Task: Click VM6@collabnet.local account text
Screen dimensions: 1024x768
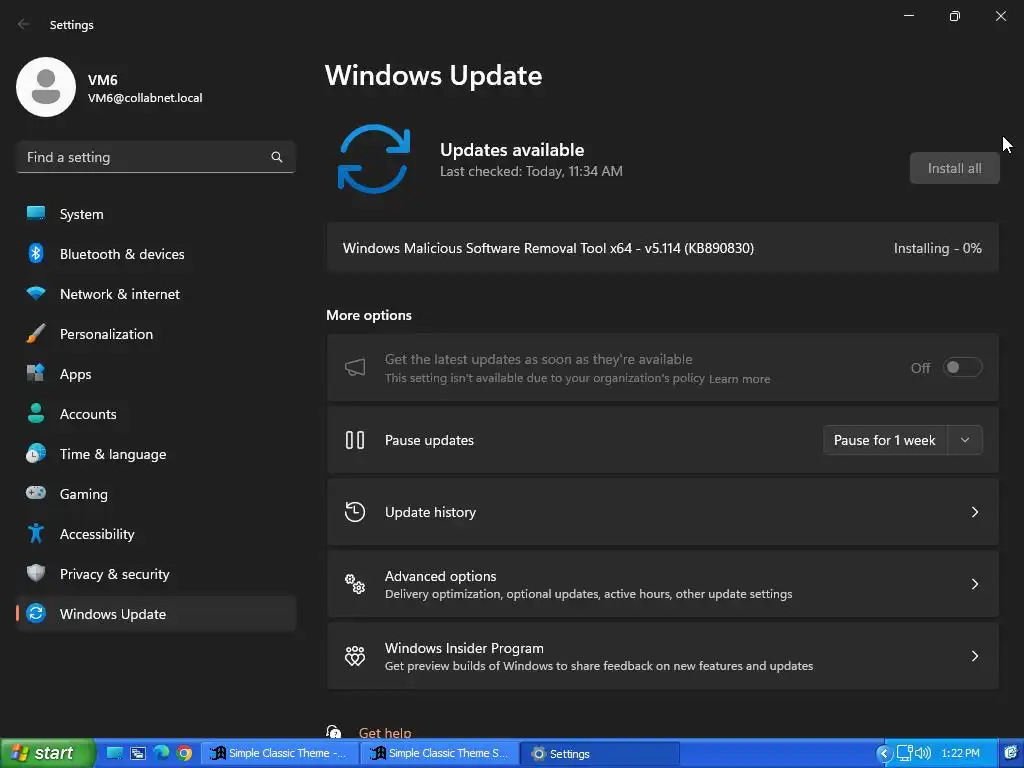Action: click(x=145, y=98)
